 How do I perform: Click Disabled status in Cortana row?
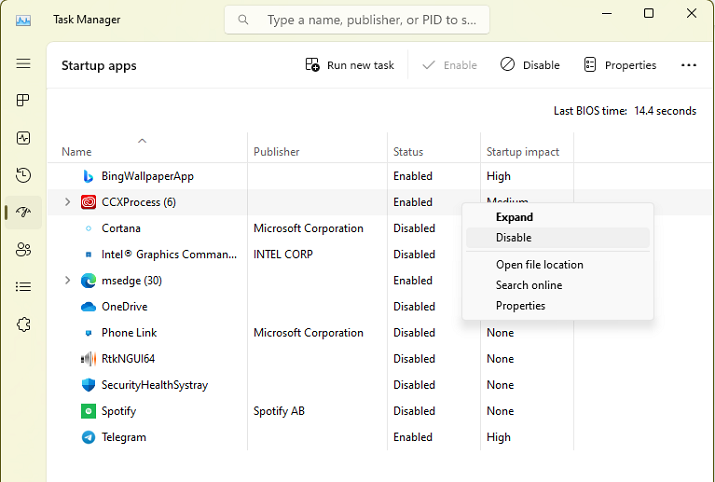coord(414,228)
